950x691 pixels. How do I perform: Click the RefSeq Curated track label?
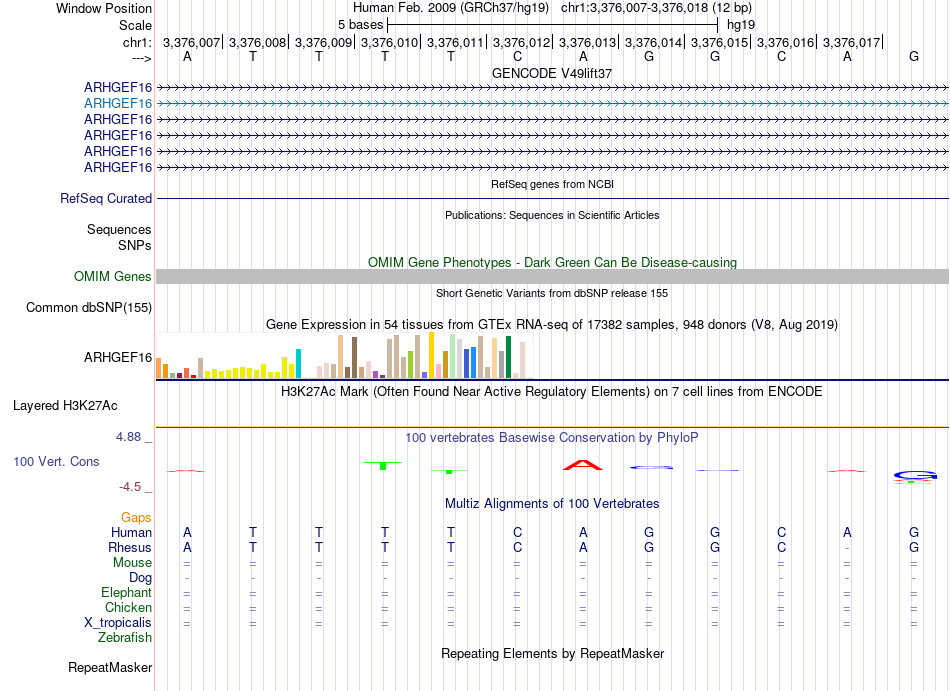coord(106,199)
